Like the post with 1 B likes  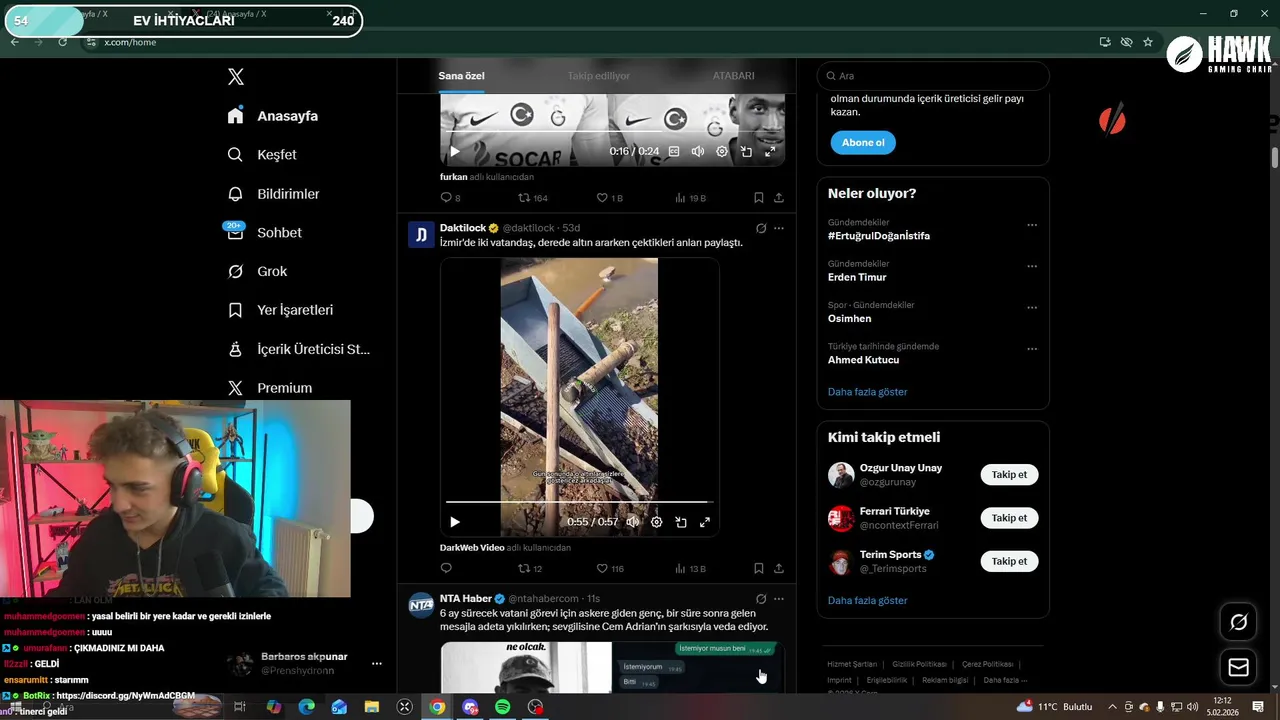[609, 198]
